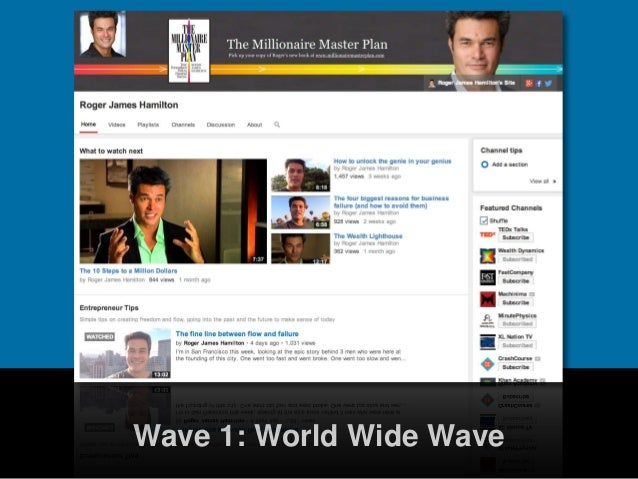
Task: Click the TEDx Talks channel name
Action: (x=513, y=230)
